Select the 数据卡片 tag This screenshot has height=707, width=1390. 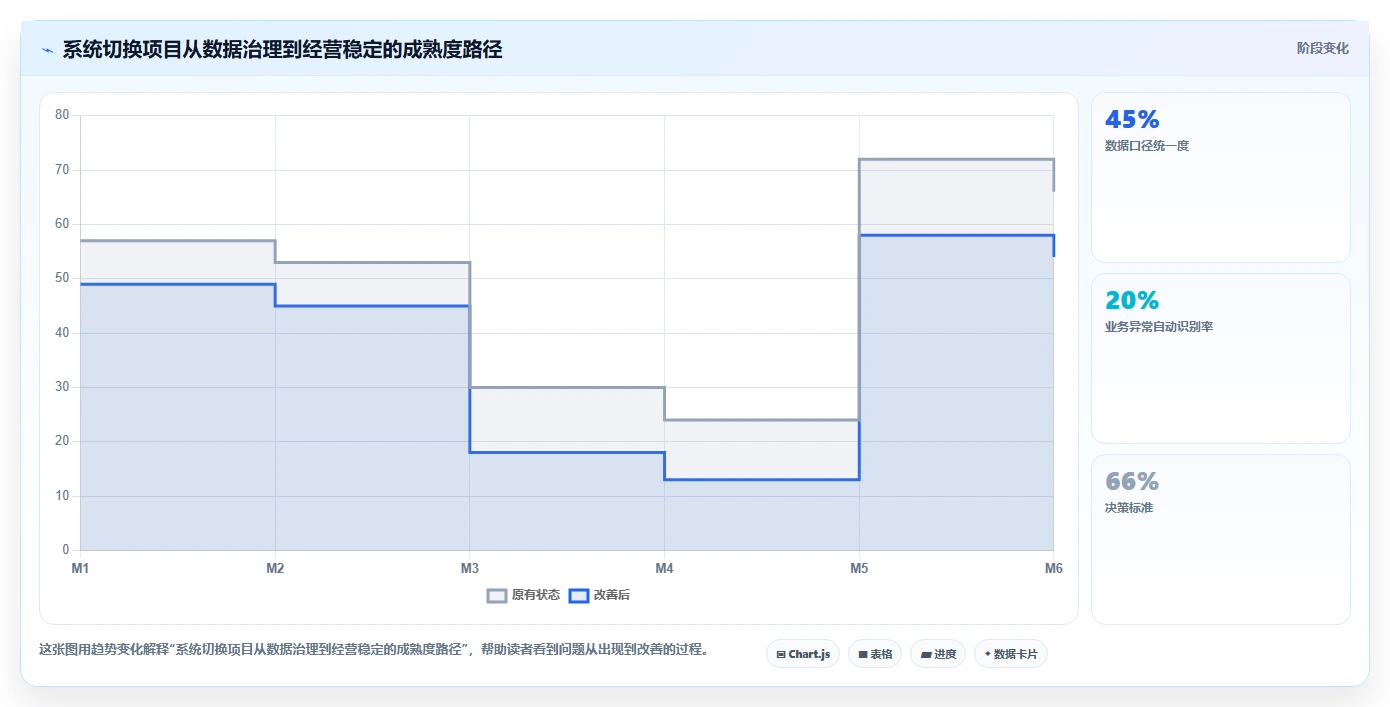1011,654
